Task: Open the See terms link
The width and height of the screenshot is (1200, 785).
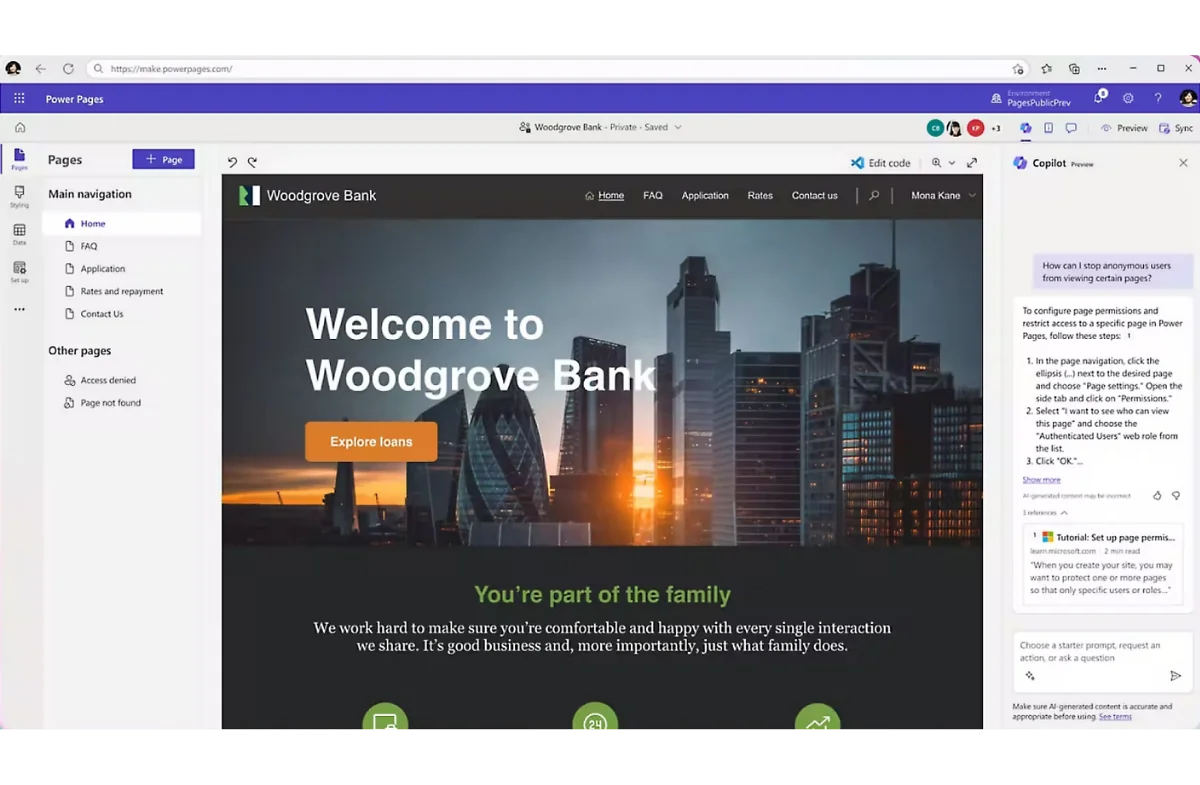Action: [x=1115, y=717]
